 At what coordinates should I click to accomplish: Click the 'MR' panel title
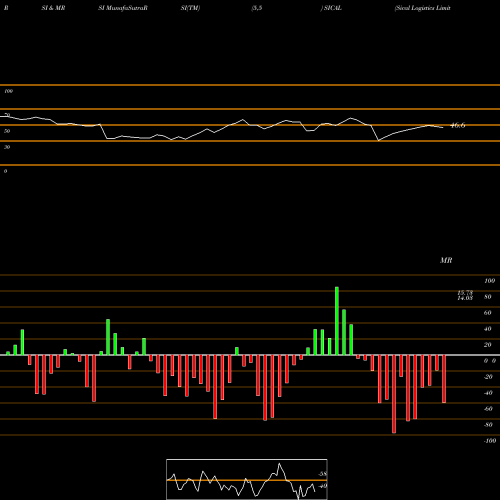click(x=446, y=260)
